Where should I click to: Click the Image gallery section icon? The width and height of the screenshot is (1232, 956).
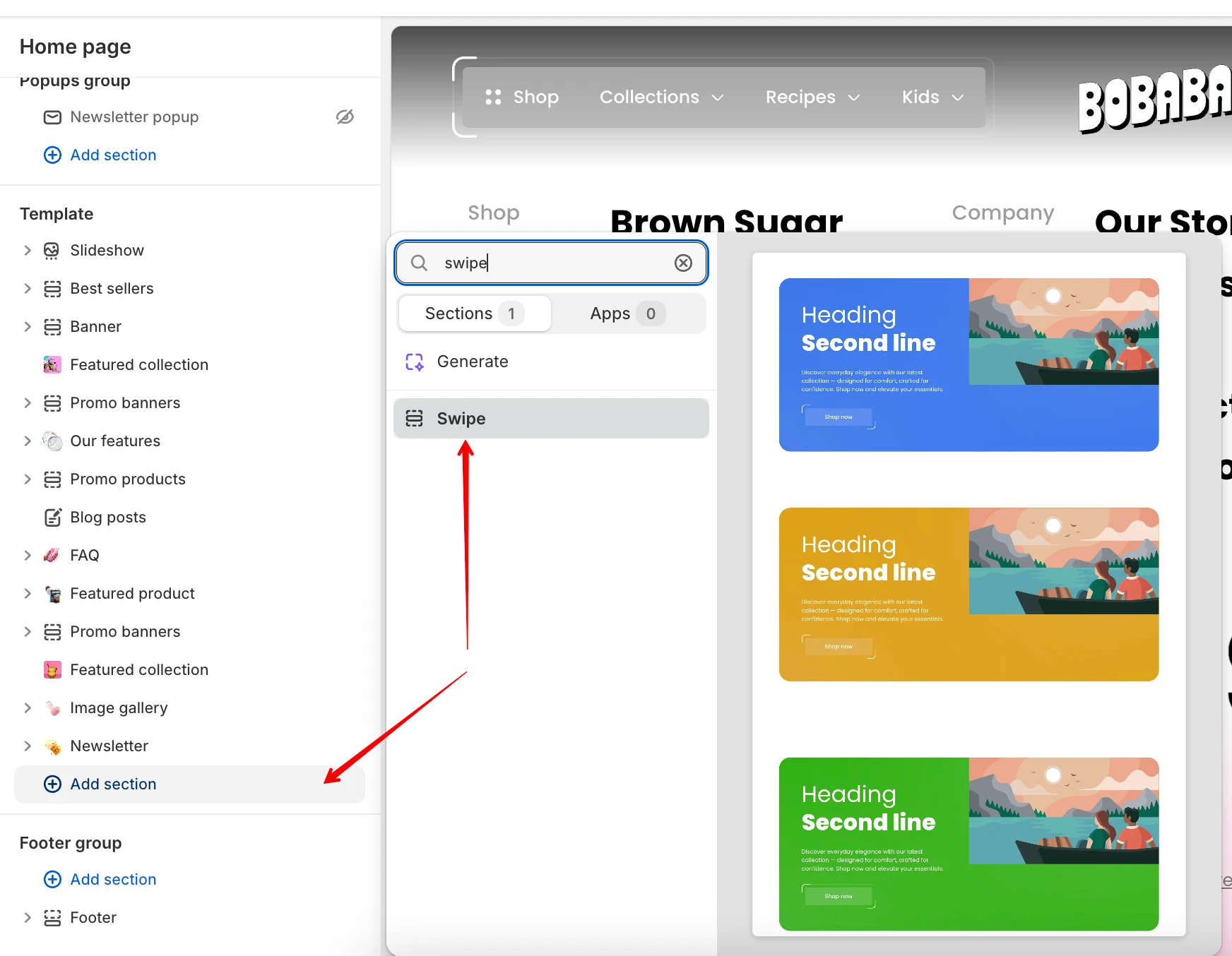click(x=52, y=708)
